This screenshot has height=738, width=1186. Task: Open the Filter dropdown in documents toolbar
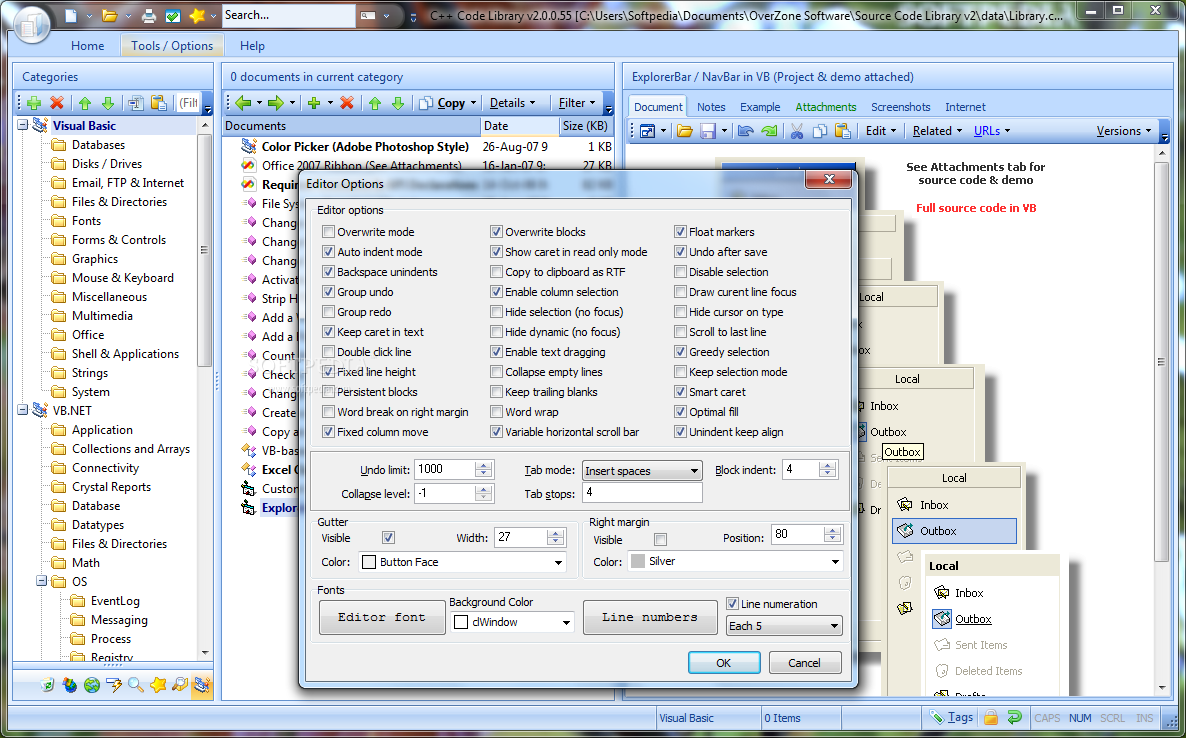576,103
